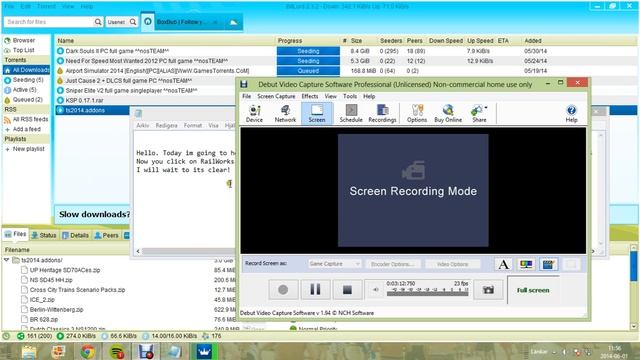The width and height of the screenshot is (640, 360).
Task: Open the Tools menu in Debut
Action: tap(350, 96)
